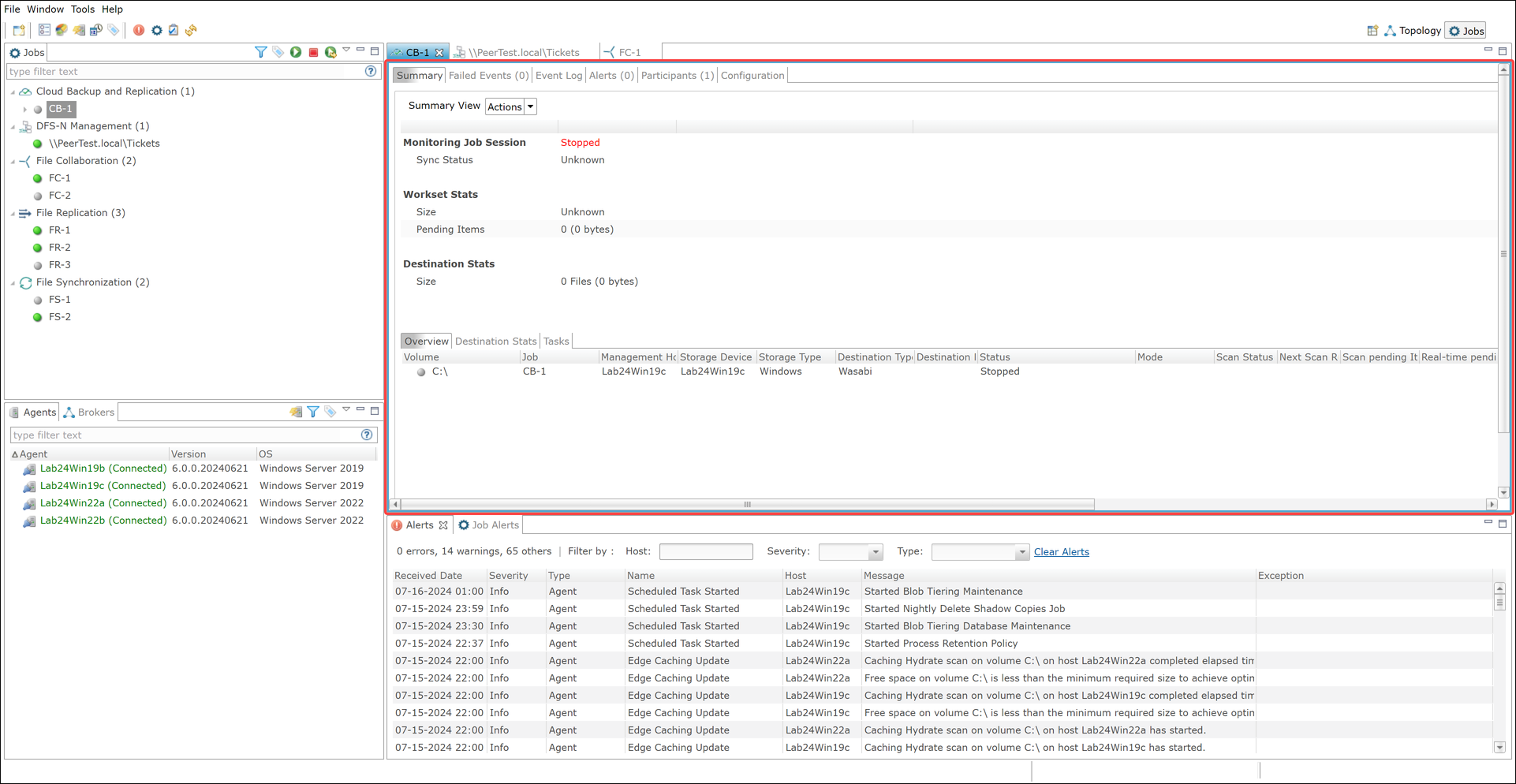Click help icon beside Agents filter field
The image size is (1516, 784).
tap(367, 435)
